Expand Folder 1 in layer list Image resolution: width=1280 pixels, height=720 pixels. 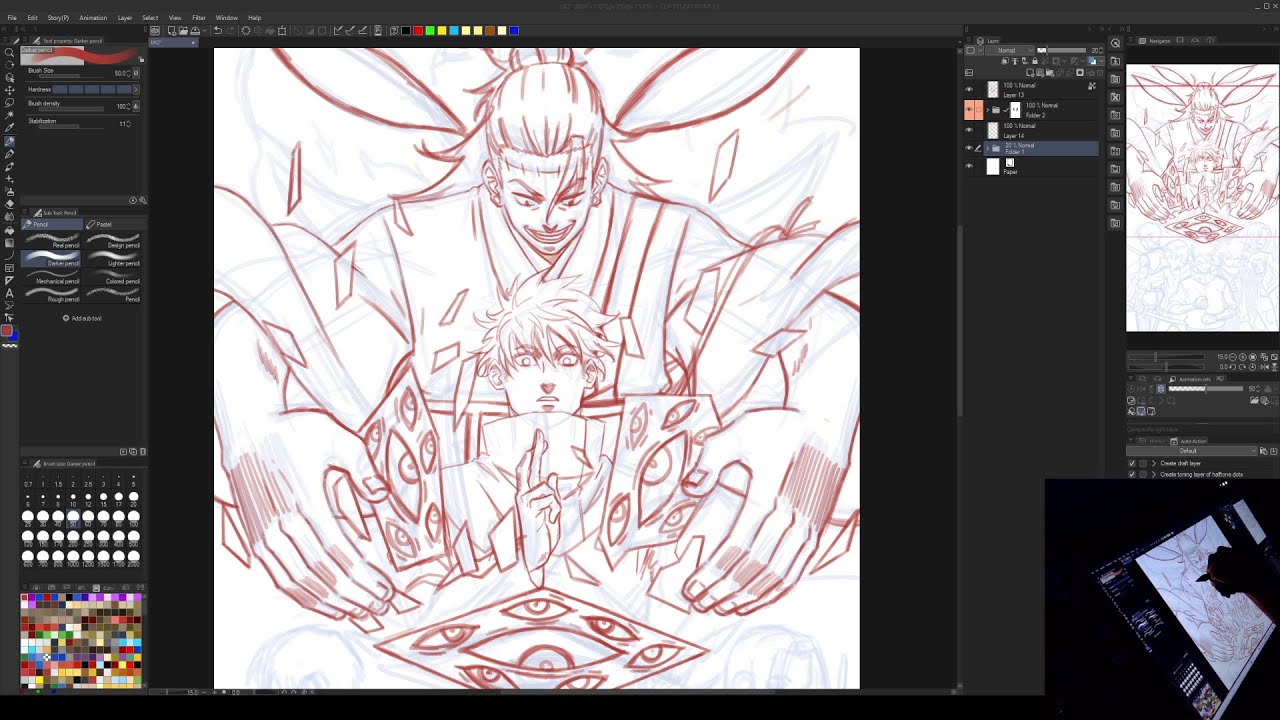988,148
